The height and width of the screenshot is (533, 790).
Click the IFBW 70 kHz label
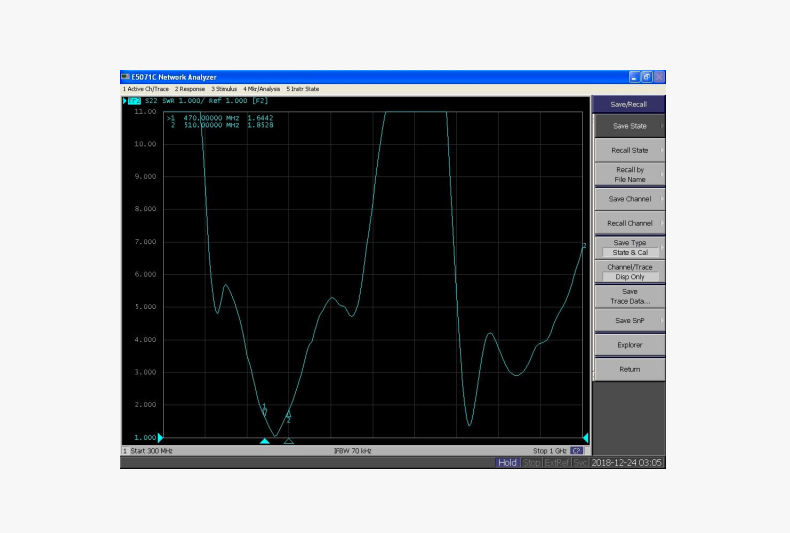(353, 451)
